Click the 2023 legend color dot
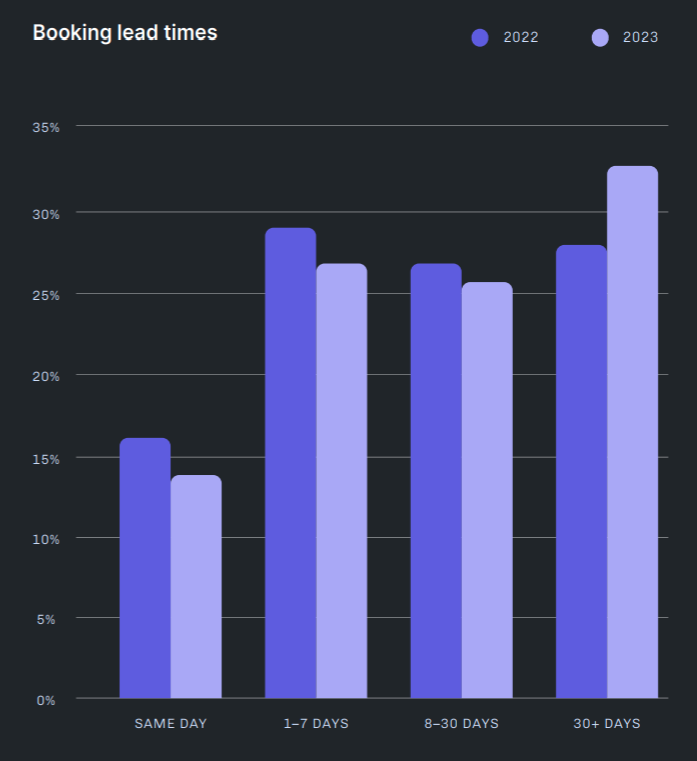697x761 pixels. click(600, 38)
